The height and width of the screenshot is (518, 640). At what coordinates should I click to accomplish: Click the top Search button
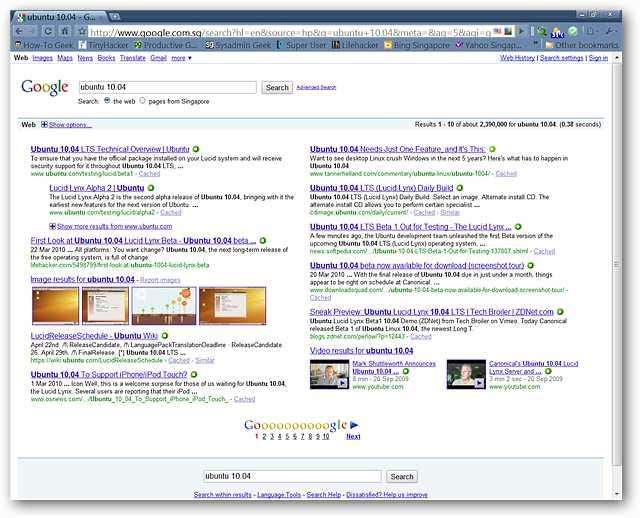(x=277, y=87)
